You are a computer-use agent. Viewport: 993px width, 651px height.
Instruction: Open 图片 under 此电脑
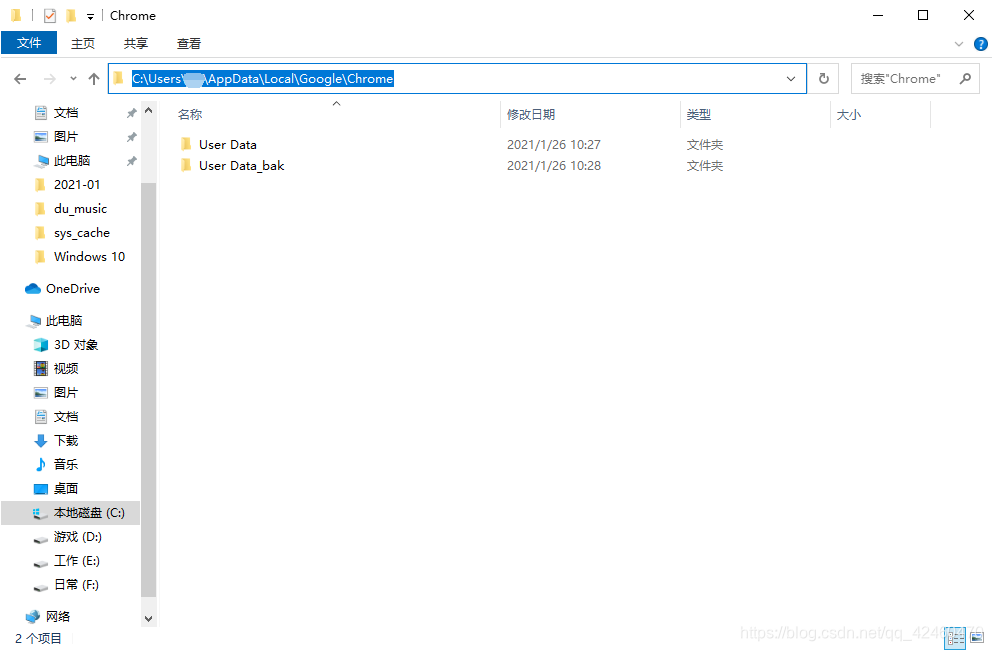[66, 393]
